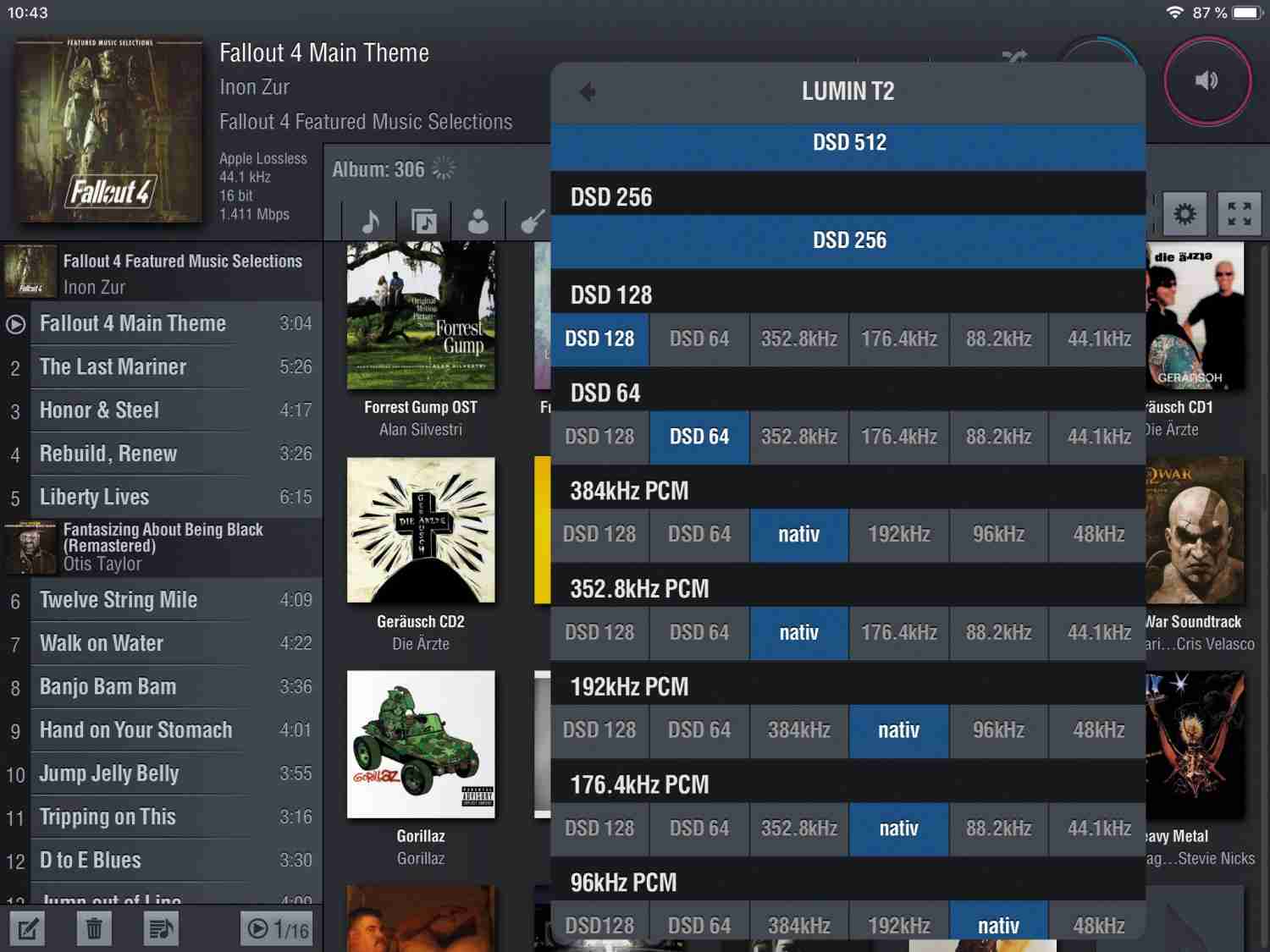Open the Geräusch CD2 album cover
Image resolution: width=1270 pixels, height=952 pixels.
tap(421, 531)
